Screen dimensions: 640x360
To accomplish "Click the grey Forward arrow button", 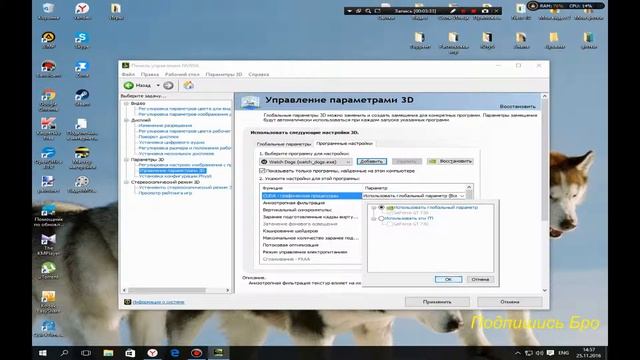I will pyautogui.click(x=168, y=85).
